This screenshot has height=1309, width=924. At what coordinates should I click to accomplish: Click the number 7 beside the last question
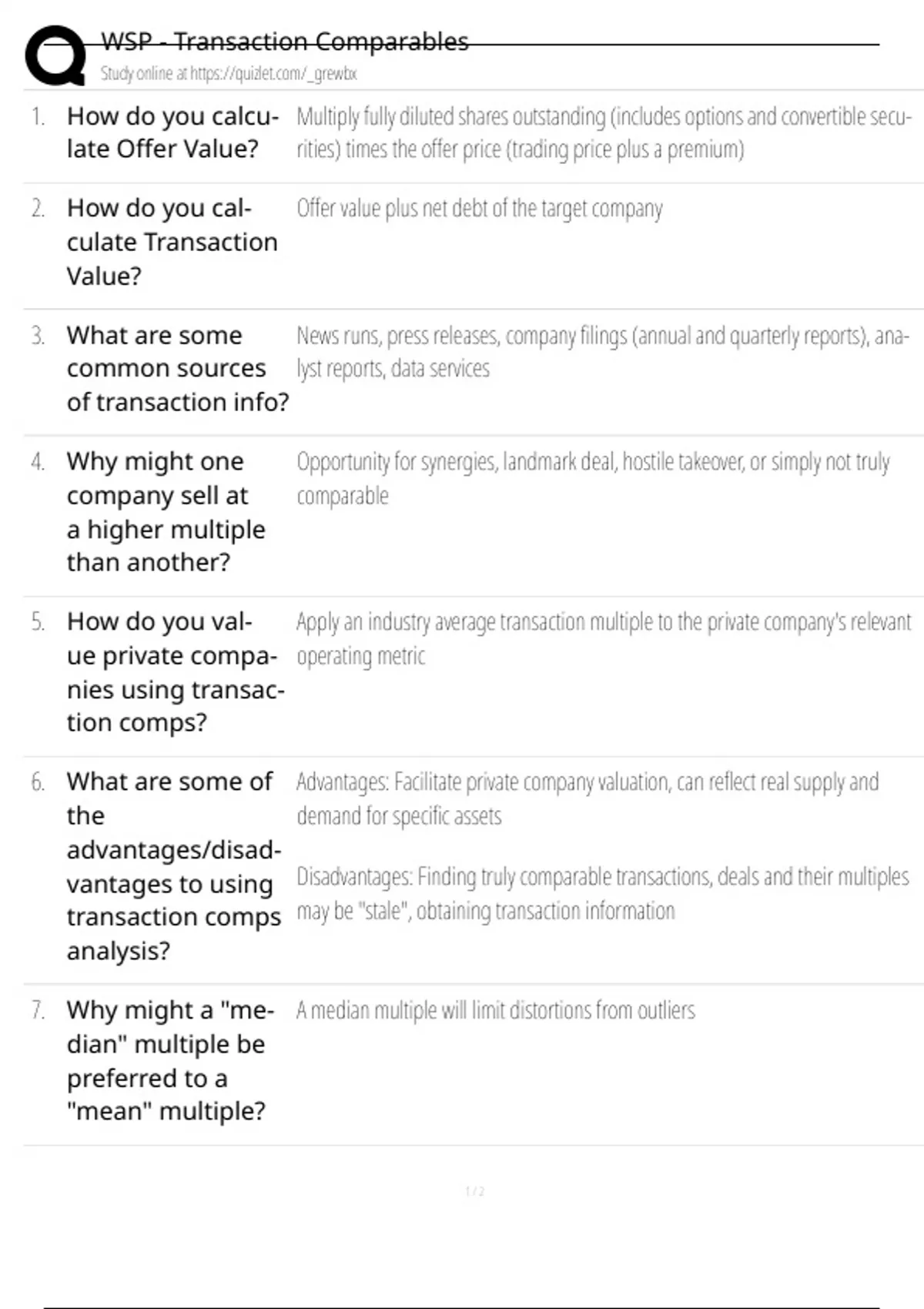tap(38, 1010)
